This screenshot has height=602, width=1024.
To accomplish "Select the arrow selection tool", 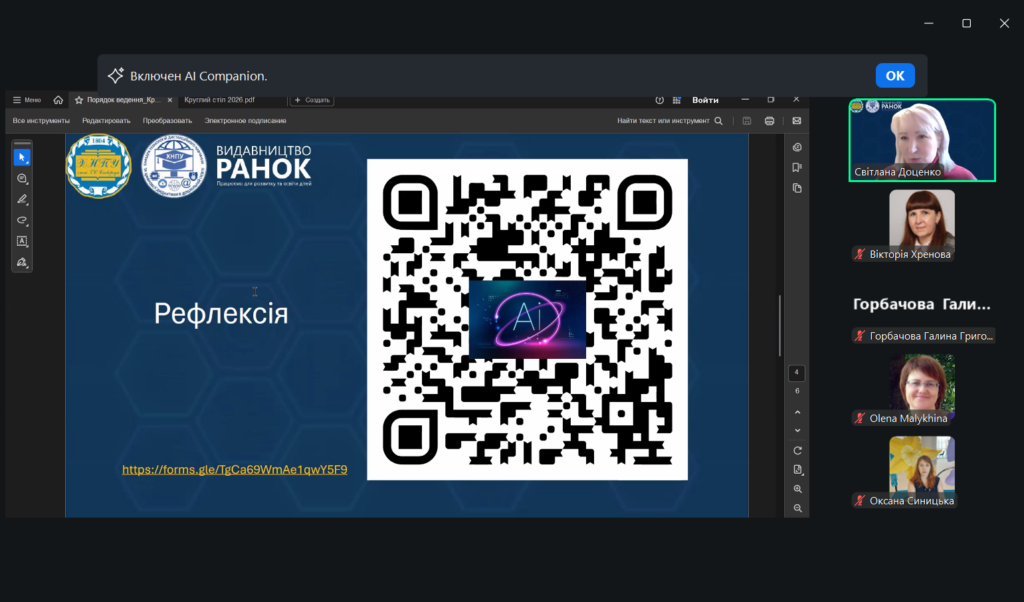I will click(22, 157).
